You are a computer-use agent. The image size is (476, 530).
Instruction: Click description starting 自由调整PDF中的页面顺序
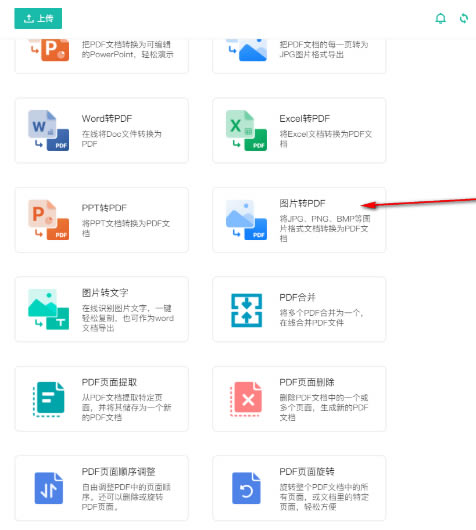pyautogui.click(x=126, y=497)
